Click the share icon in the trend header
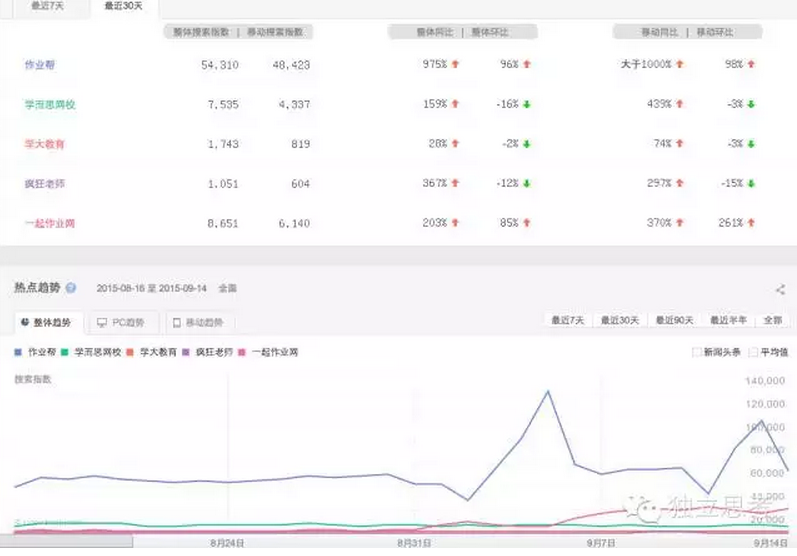Image resolution: width=797 pixels, height=556 pixels. 780,290
